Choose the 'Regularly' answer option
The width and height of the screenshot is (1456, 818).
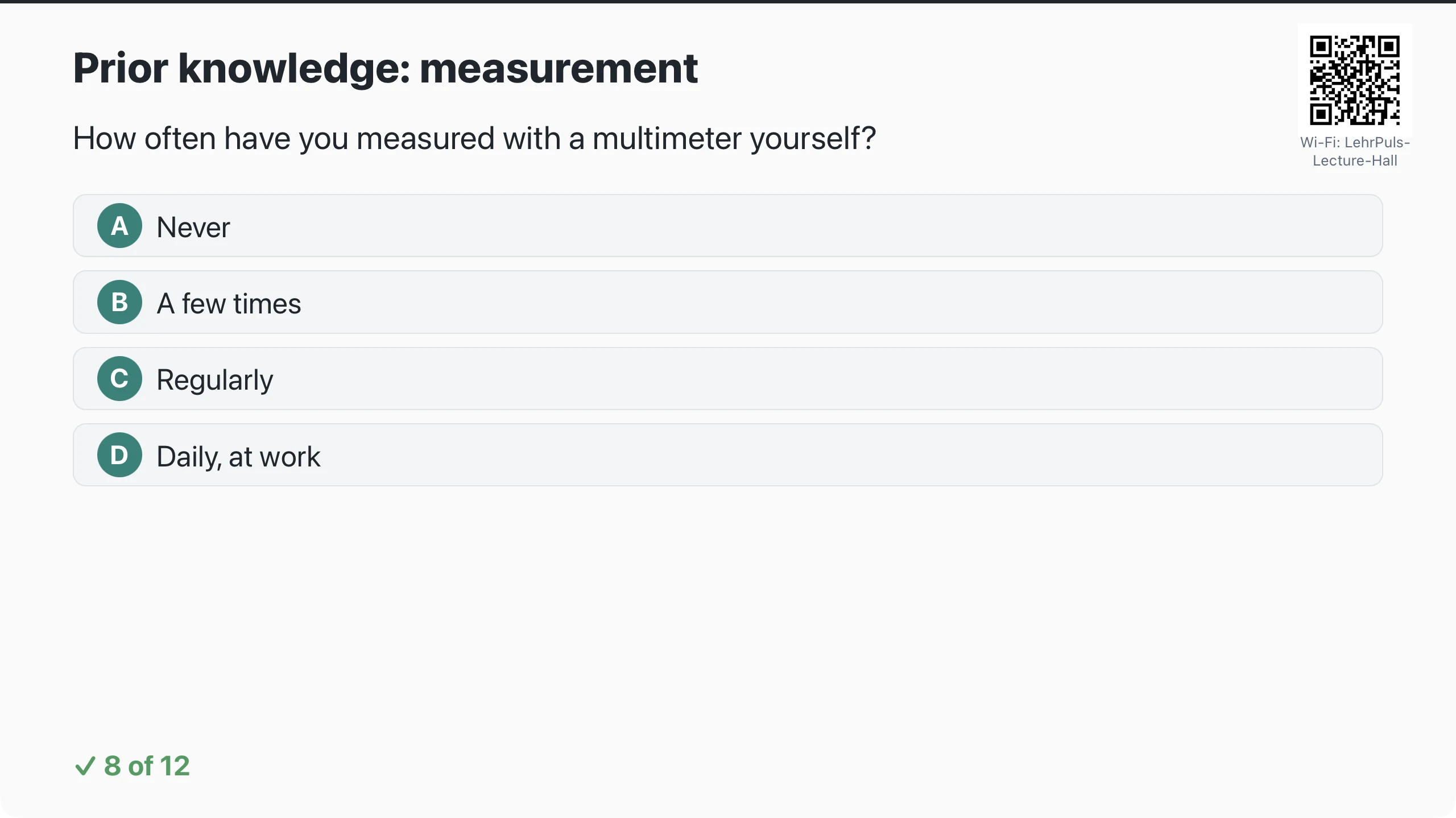728,379
